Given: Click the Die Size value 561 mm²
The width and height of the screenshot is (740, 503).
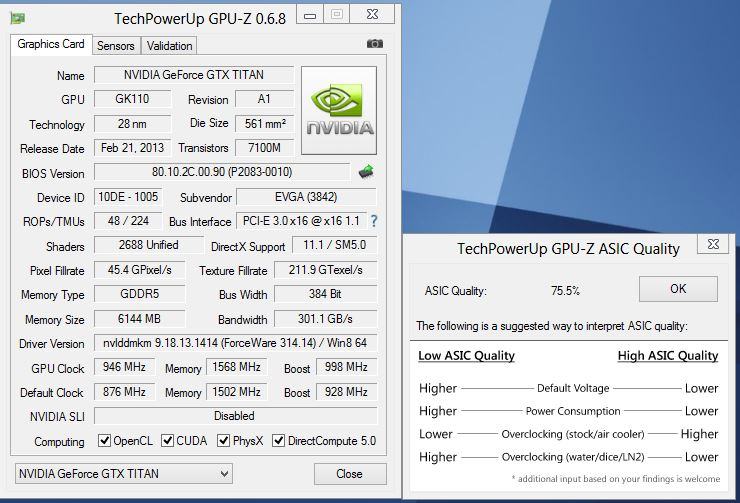Looking at the screenshot, I should point(264,124).
